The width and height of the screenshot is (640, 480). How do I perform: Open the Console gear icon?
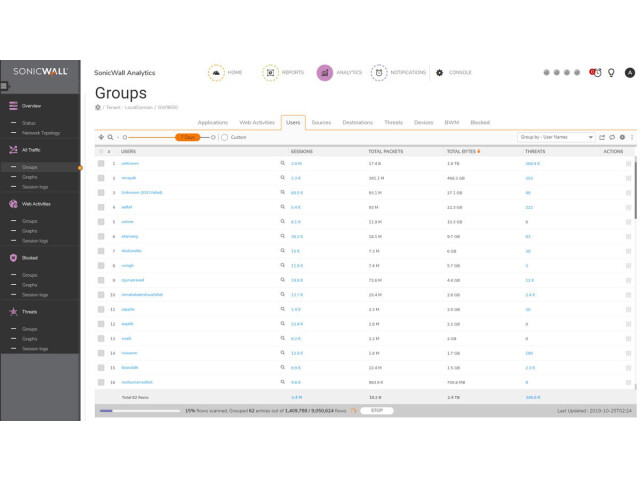click(439, 73)
